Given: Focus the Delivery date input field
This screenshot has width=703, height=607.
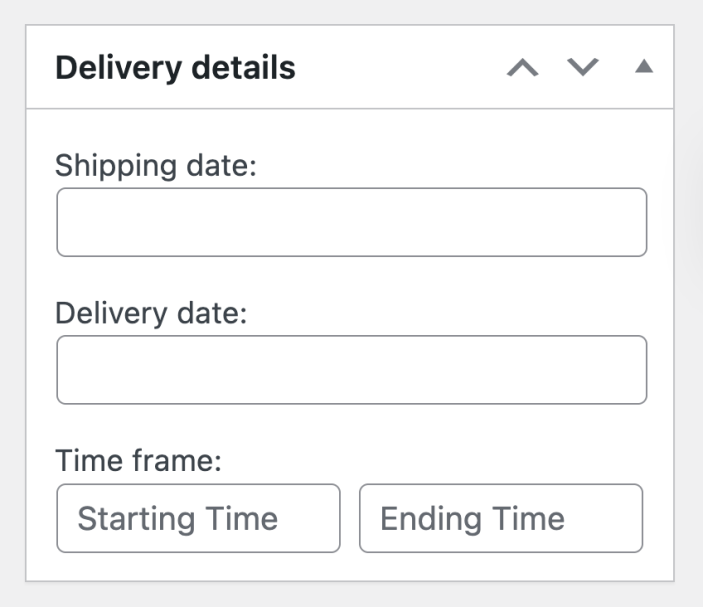Looking at the screenshot, I should pyautogui.click(x=351, y=370).
